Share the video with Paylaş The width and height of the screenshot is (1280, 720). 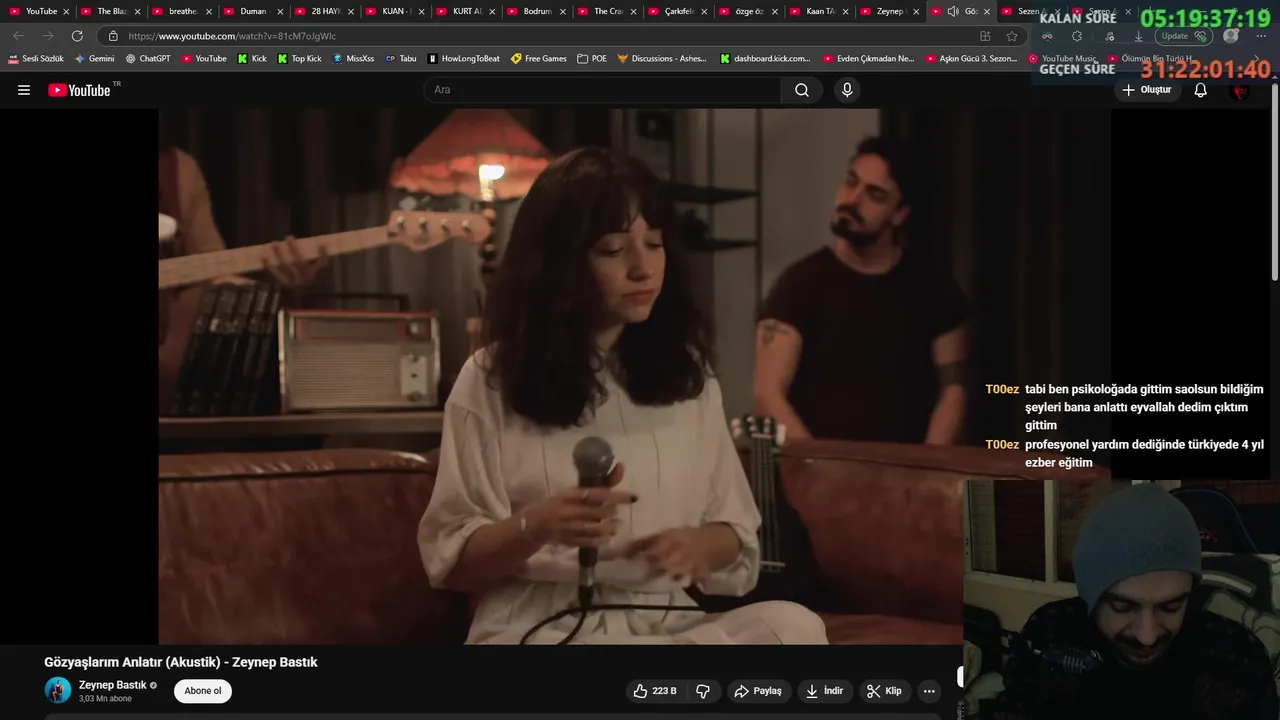point(758,691)
